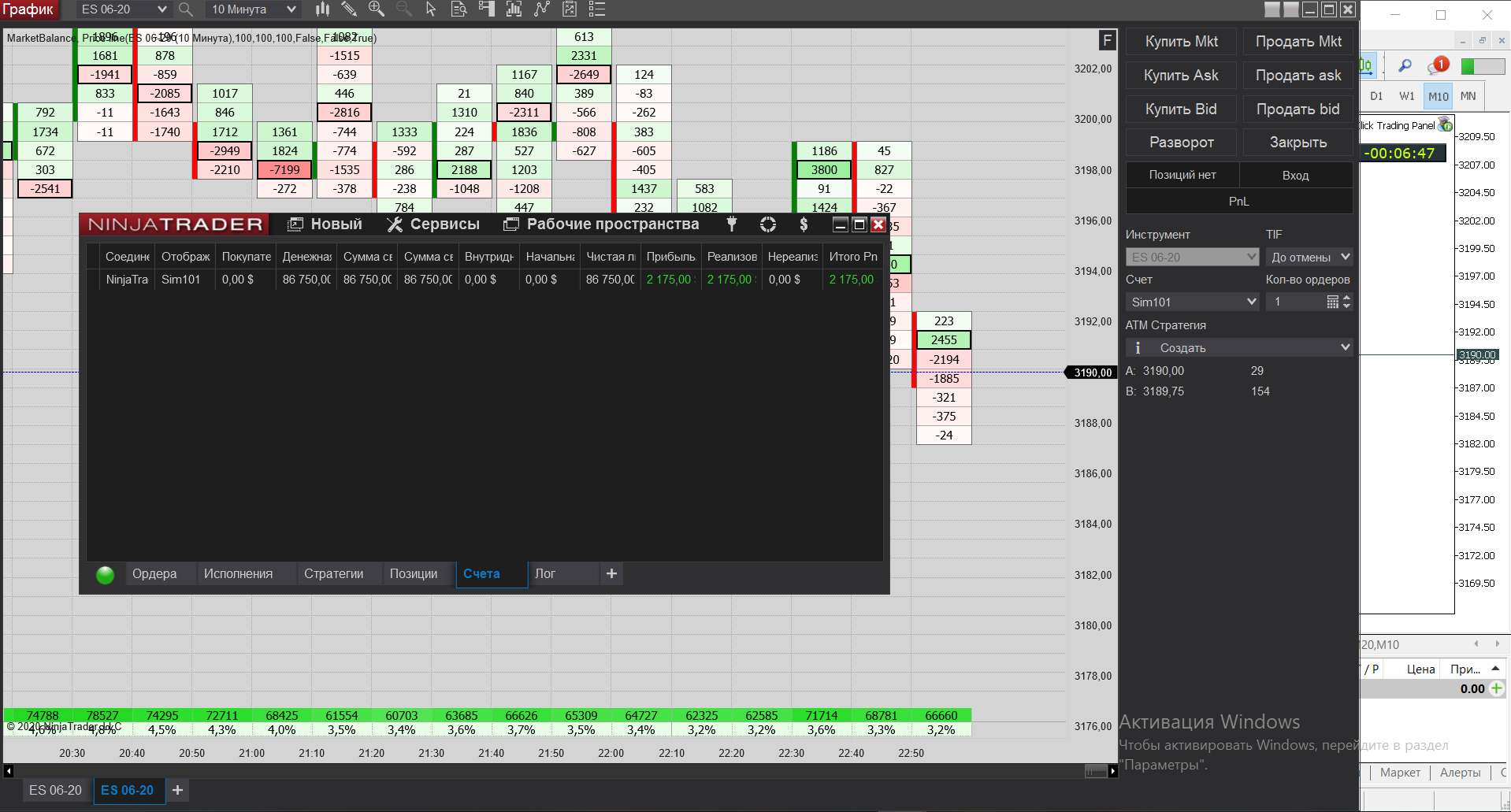Open the instrument search magnifier in chart toolbar
Screen dimensions: 1511x812
click(x=186, y=9)
